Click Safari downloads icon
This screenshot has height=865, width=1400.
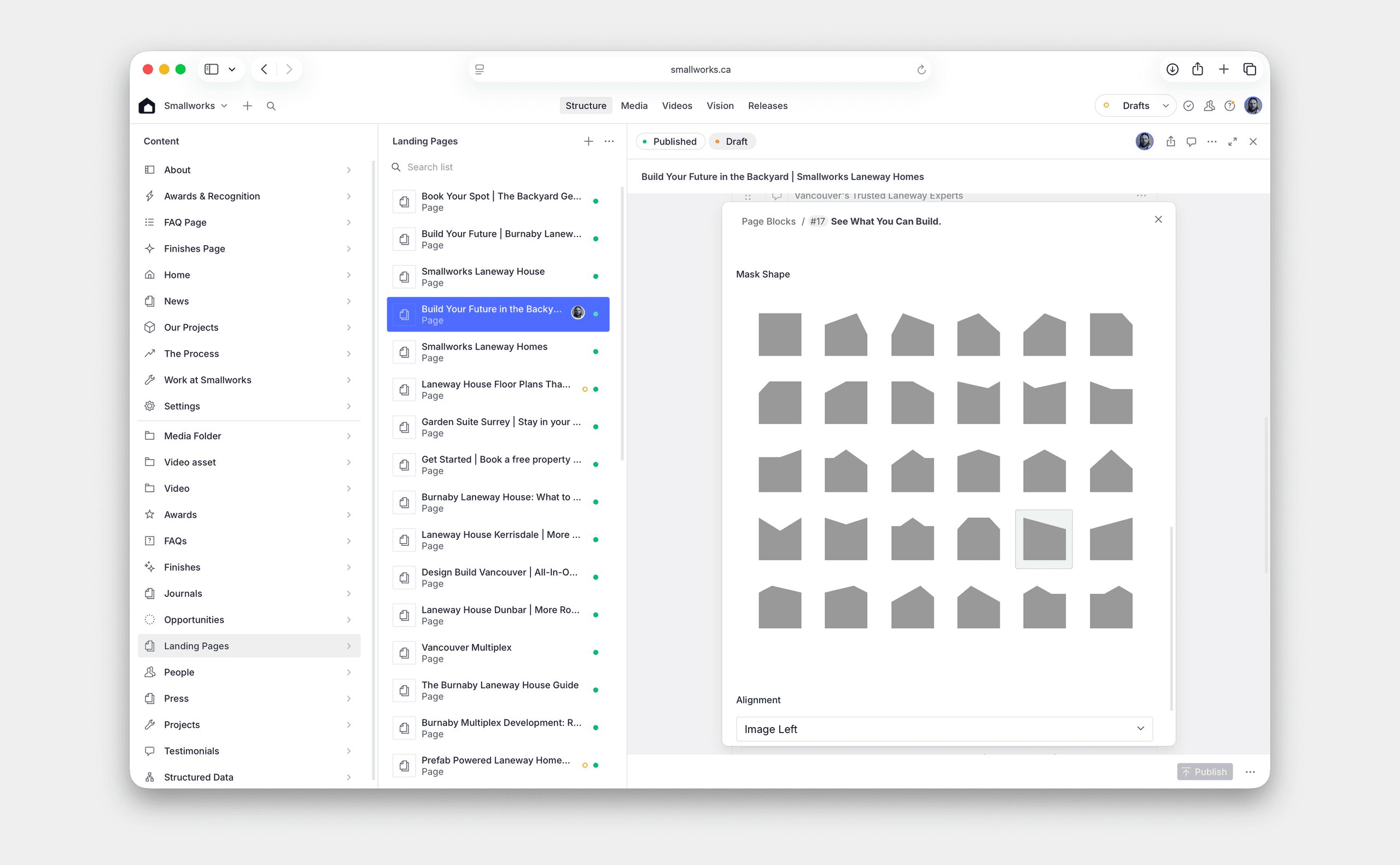coord(1172,69)
